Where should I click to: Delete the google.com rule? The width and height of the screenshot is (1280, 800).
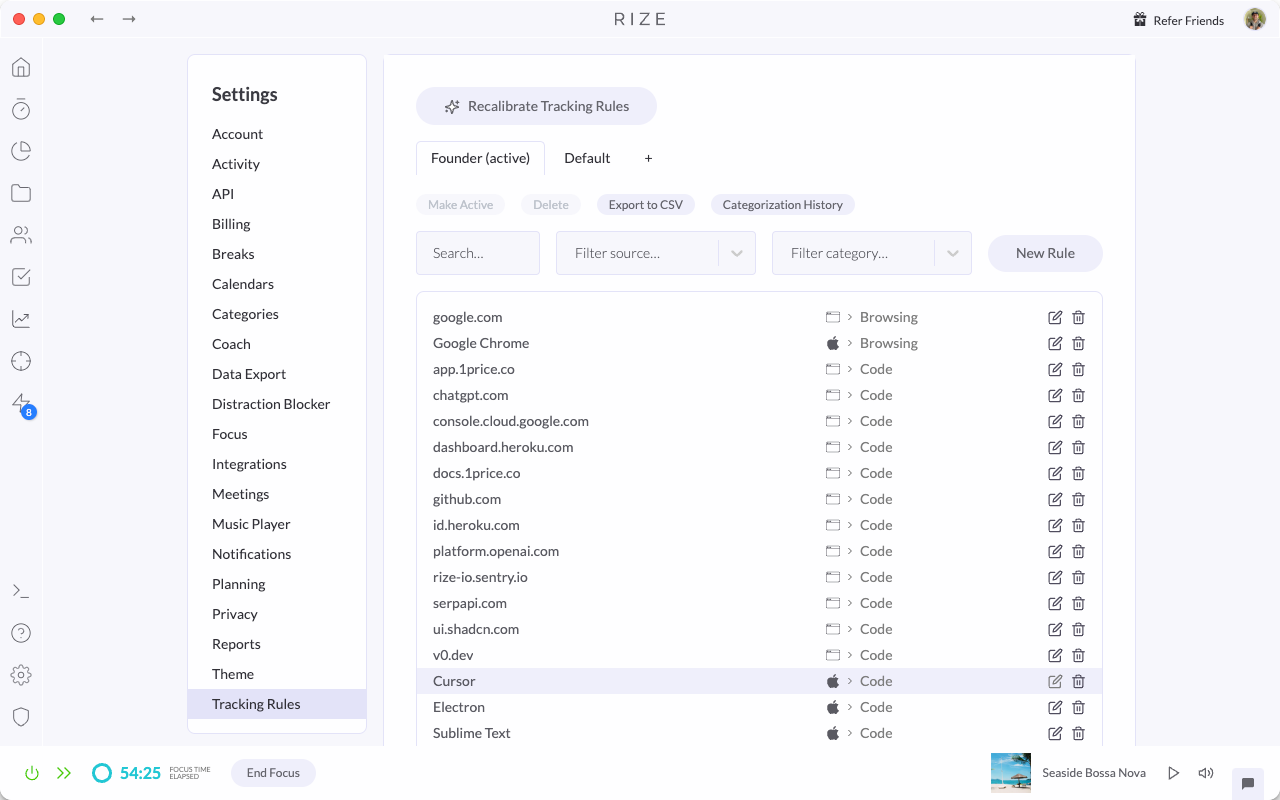coord(1079,317)
